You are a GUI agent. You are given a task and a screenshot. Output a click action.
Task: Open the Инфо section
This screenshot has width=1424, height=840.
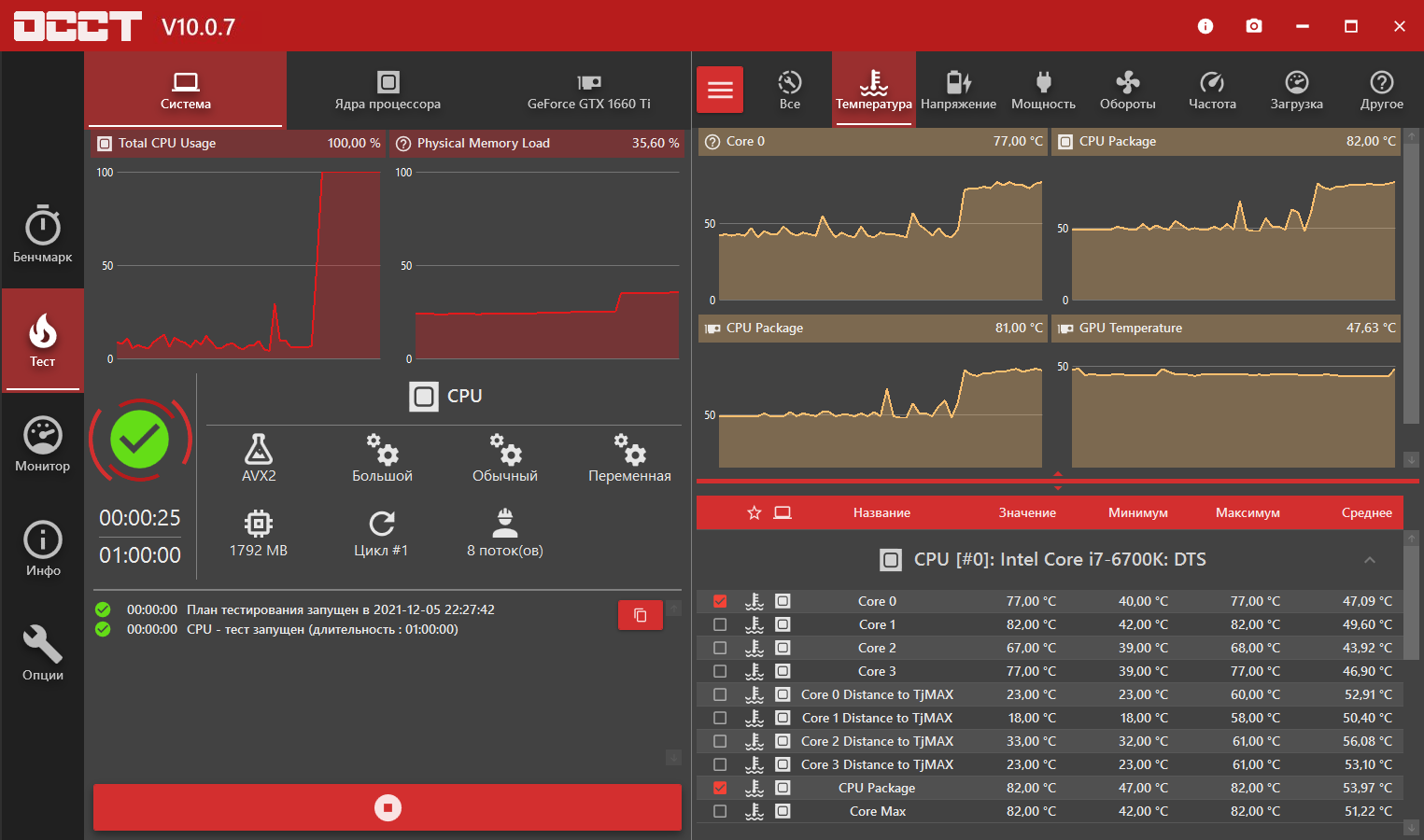[42, 549]
